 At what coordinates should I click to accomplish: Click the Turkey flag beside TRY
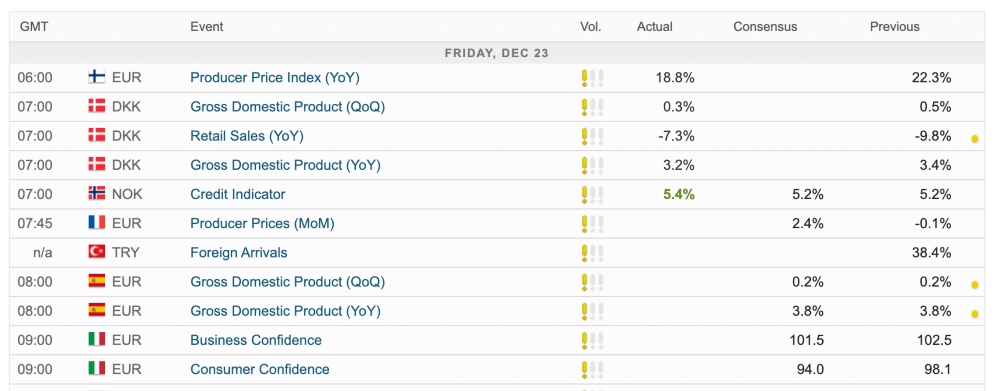point(96,253)
